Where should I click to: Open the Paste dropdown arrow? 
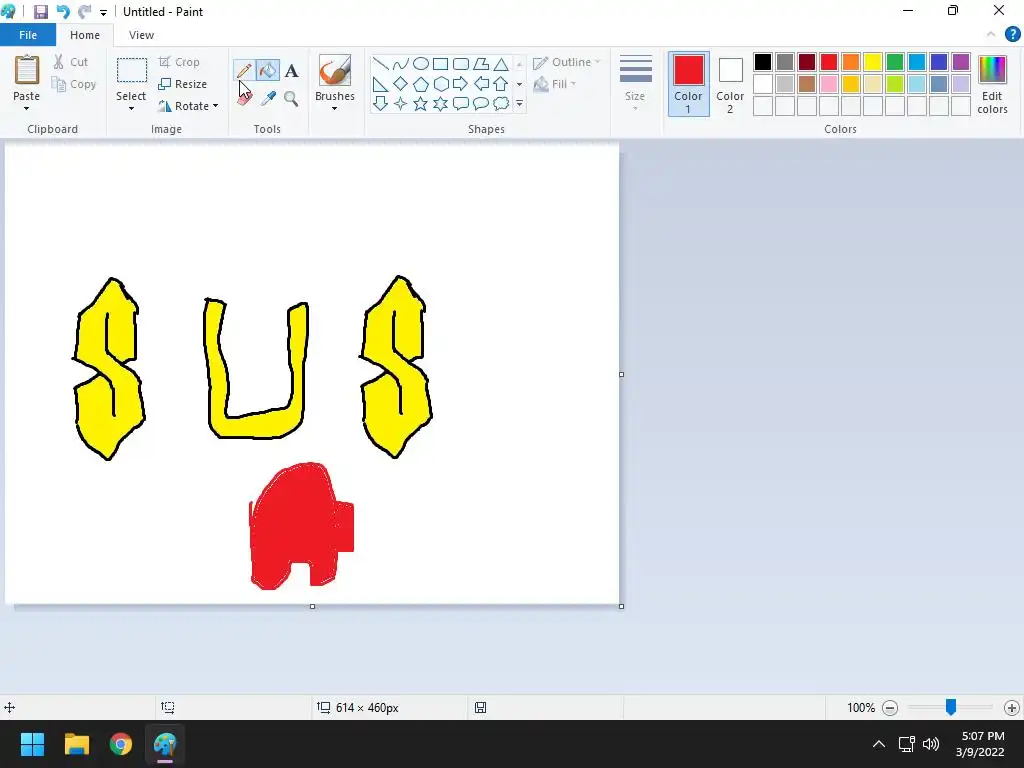click(27, 109)
